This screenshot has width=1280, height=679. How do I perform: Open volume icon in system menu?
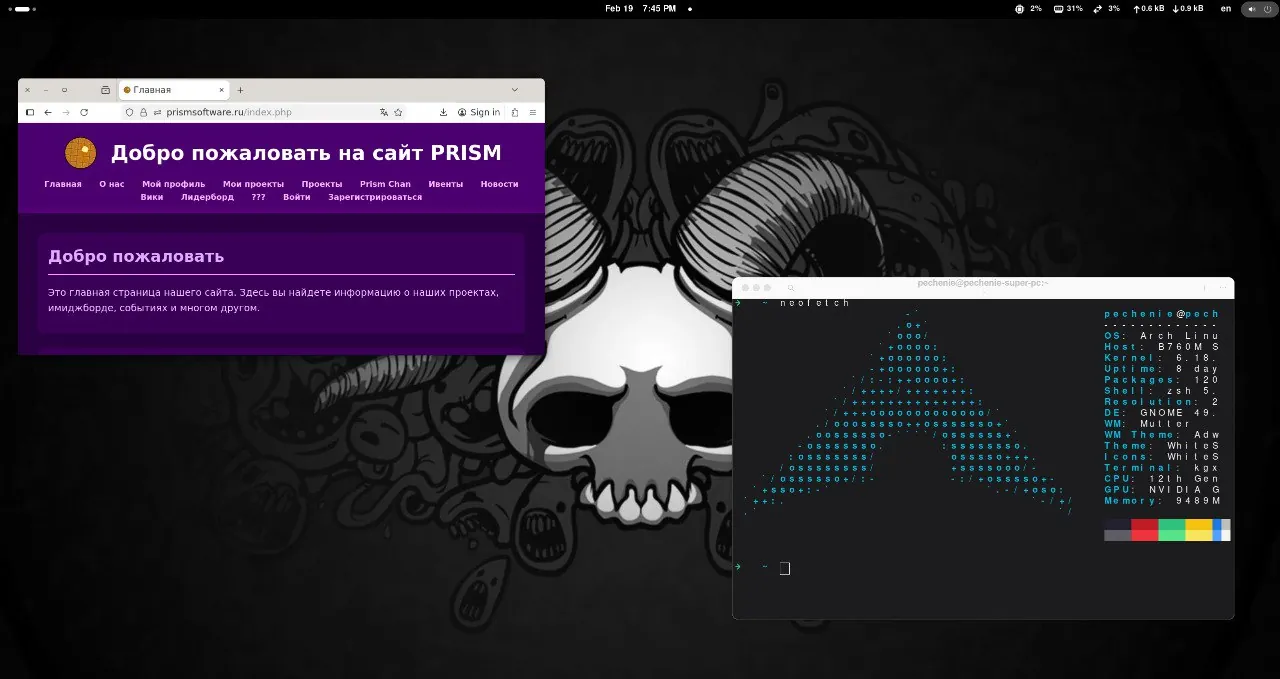[1252, 8]
